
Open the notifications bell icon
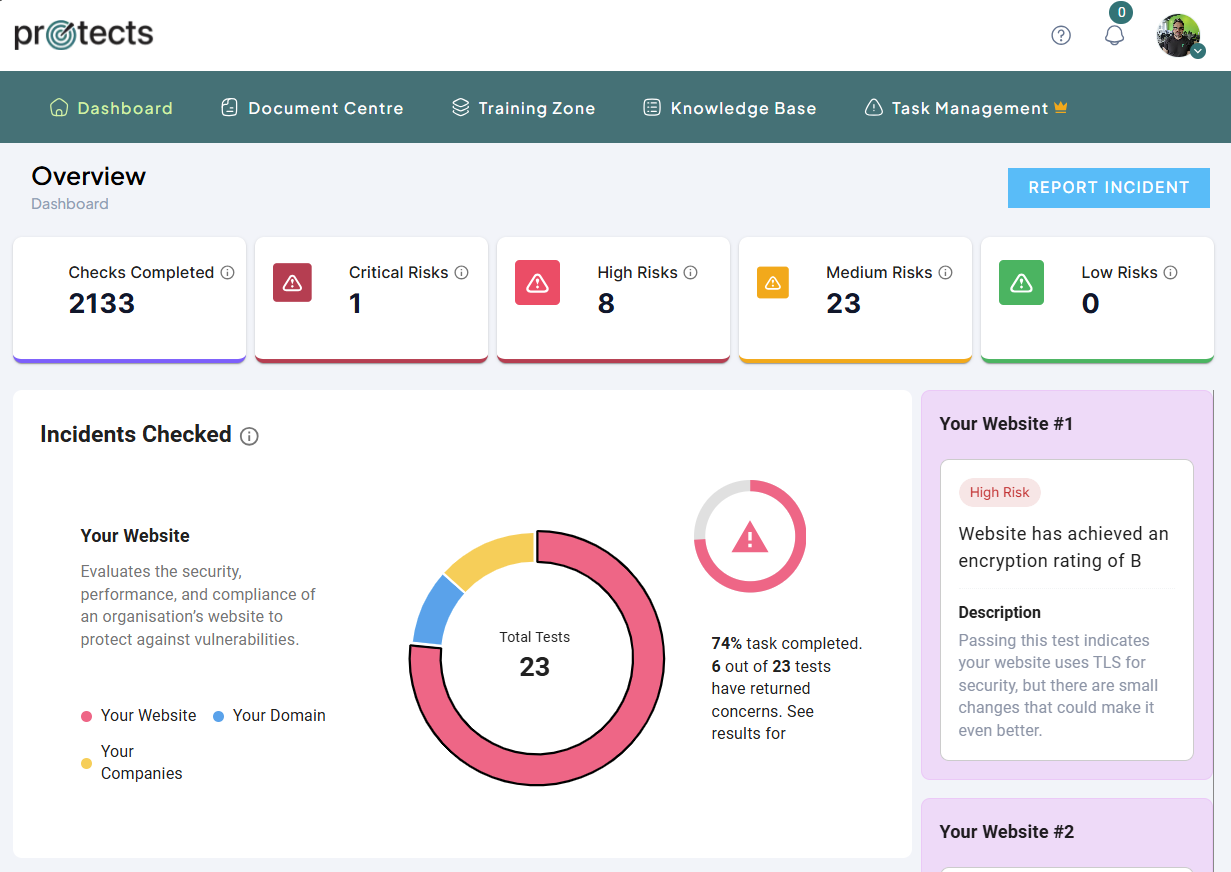coord(1114,36)
